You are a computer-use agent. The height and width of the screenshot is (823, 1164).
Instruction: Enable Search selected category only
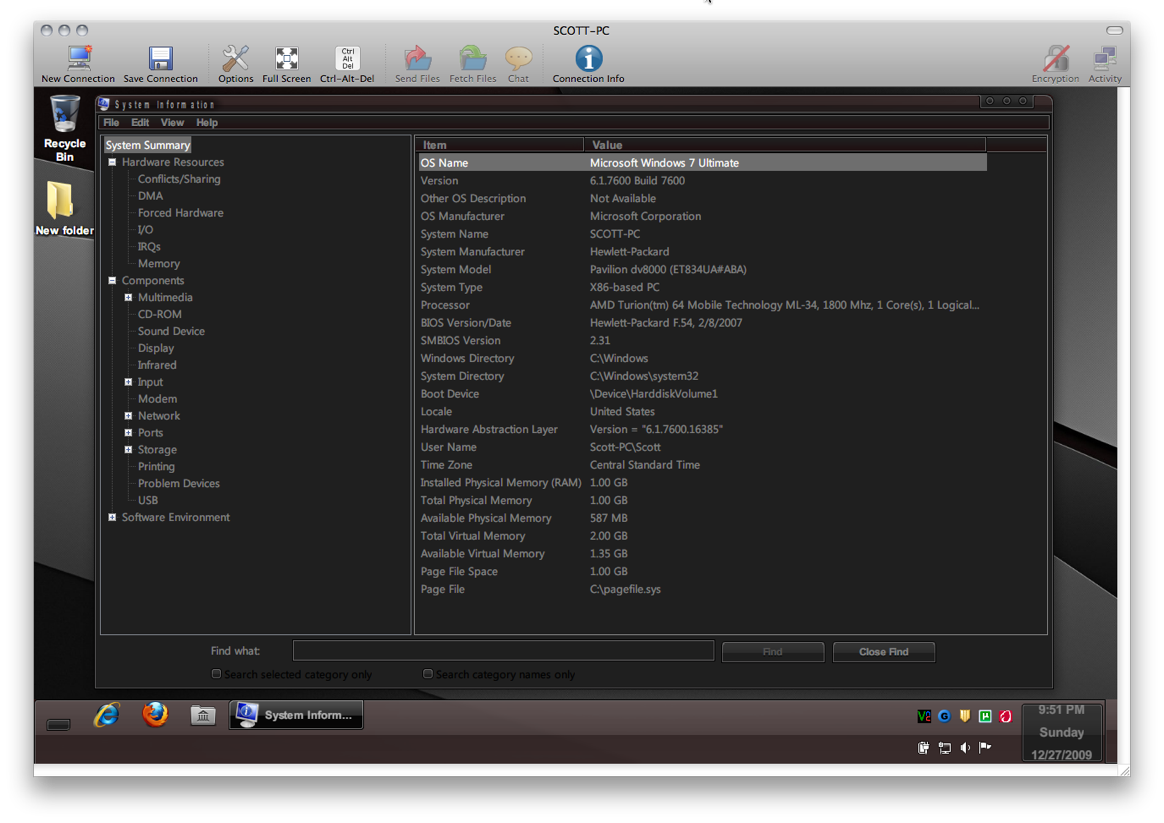(x=216, y=673)
